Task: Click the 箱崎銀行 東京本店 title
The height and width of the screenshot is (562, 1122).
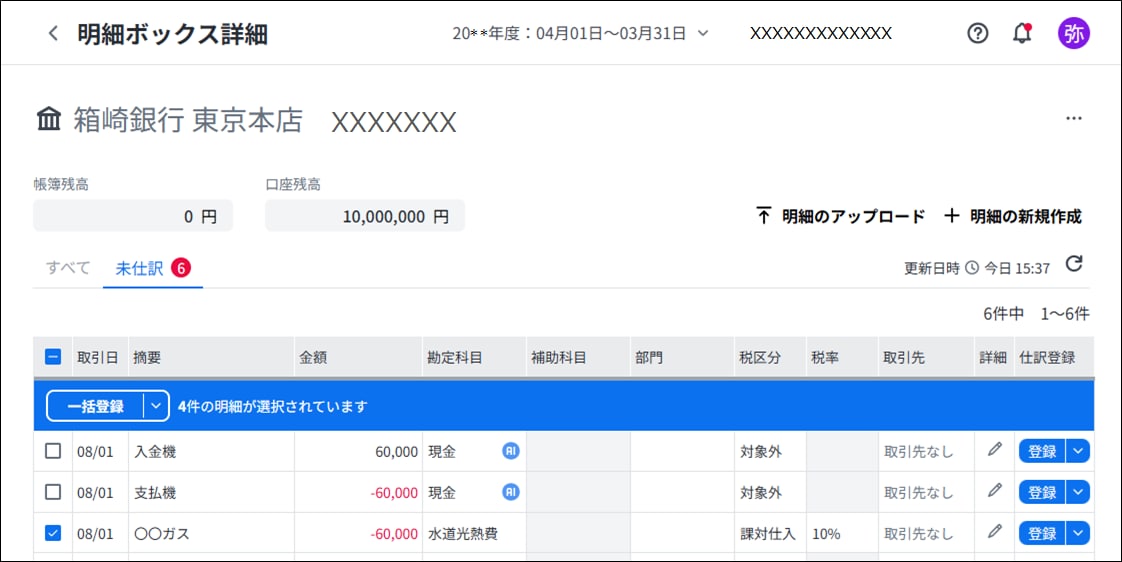Action: tap(188, 120)
